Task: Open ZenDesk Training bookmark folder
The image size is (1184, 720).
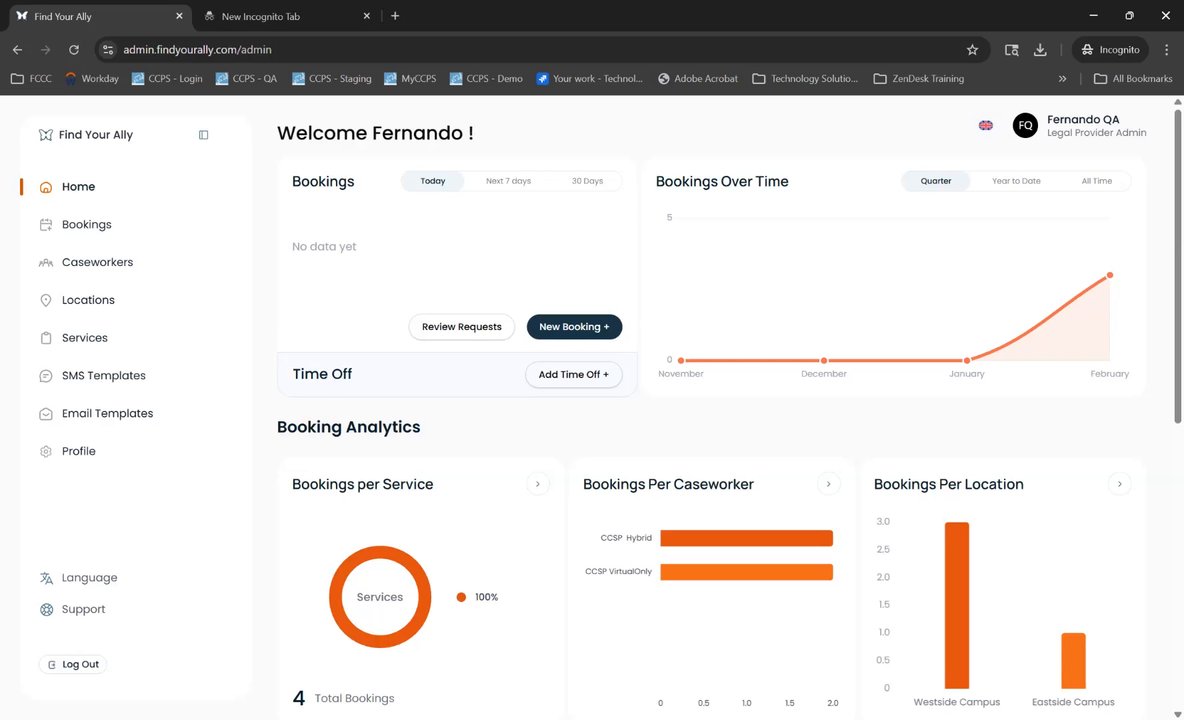Action: point(919,78)
